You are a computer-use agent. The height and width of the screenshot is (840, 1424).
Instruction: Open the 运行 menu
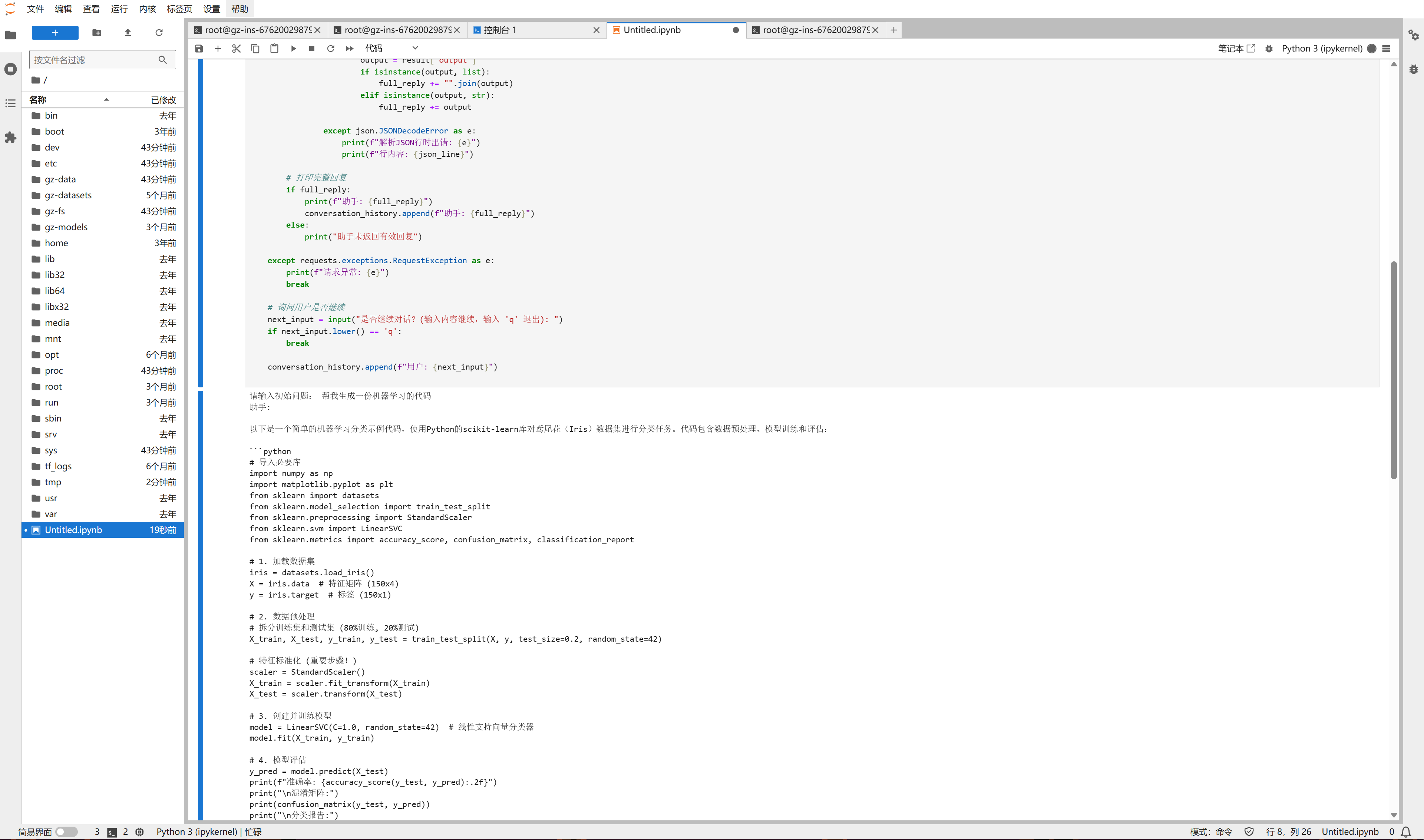coord(119,9)
